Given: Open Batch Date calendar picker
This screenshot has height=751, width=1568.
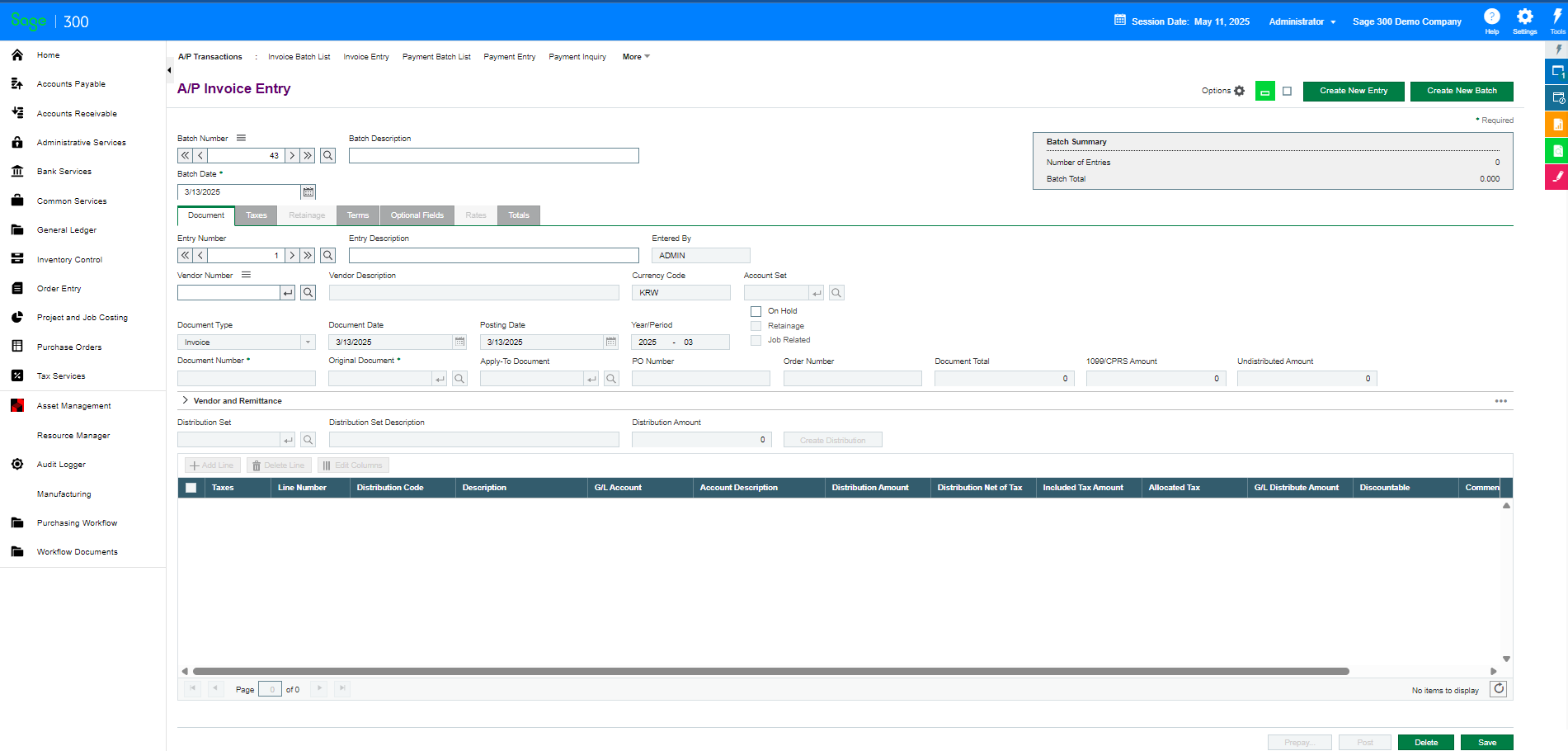Looking at the screenshot, I should 308,191.
